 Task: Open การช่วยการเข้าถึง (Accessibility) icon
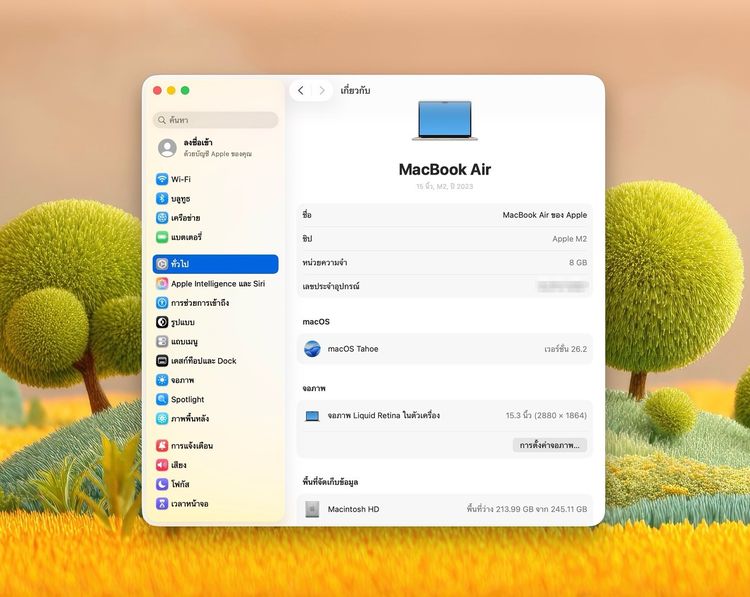click(x=162, y=302)
